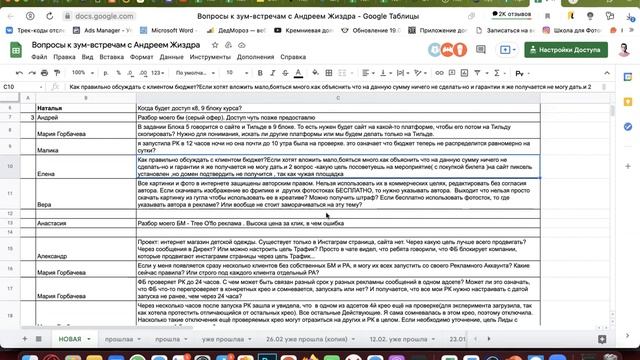This screenshot has height=360, width=640.
Task: Click the Name Box showing C10
Action: click(x=22, y=87)
